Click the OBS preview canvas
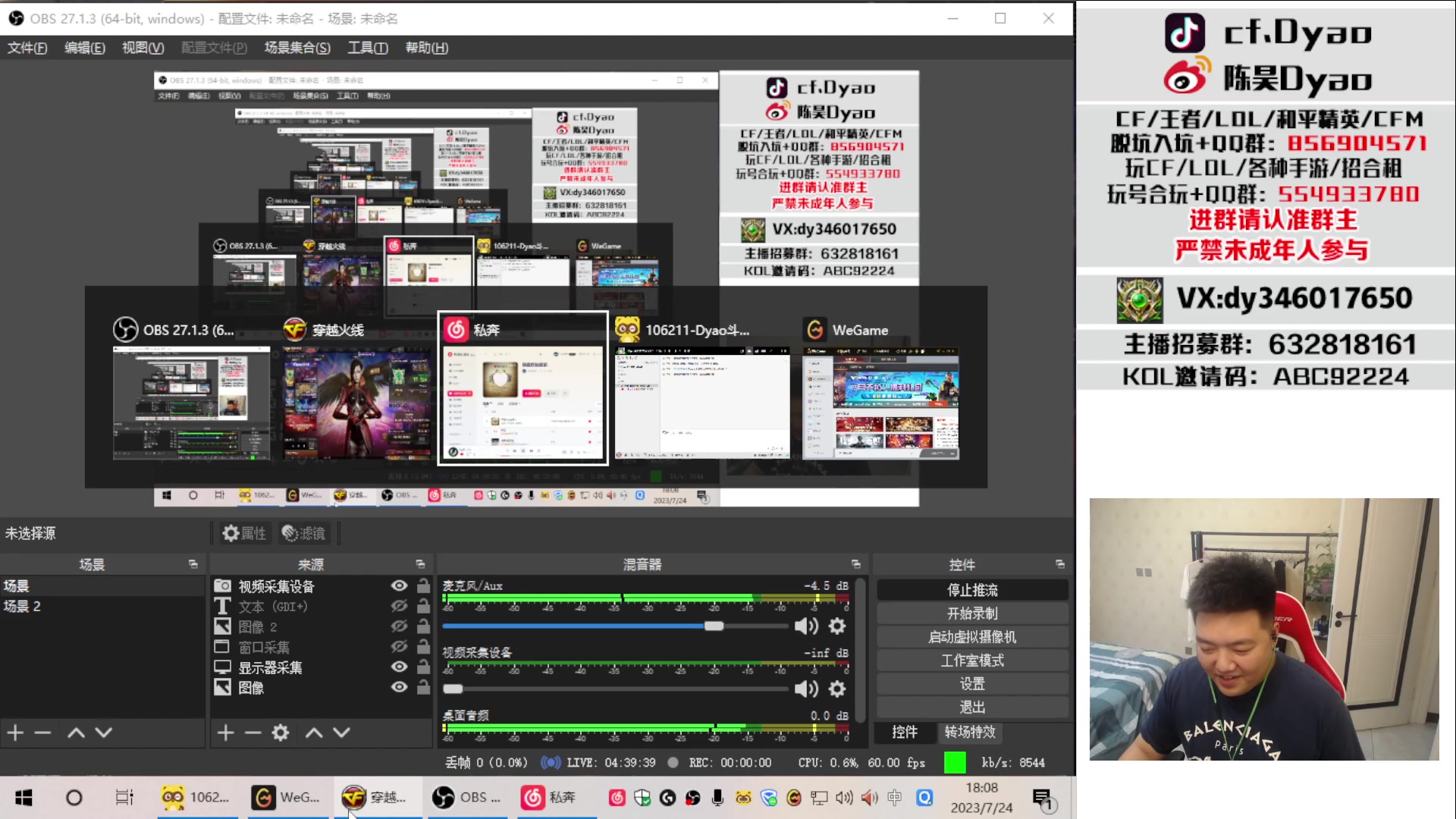 536,289
